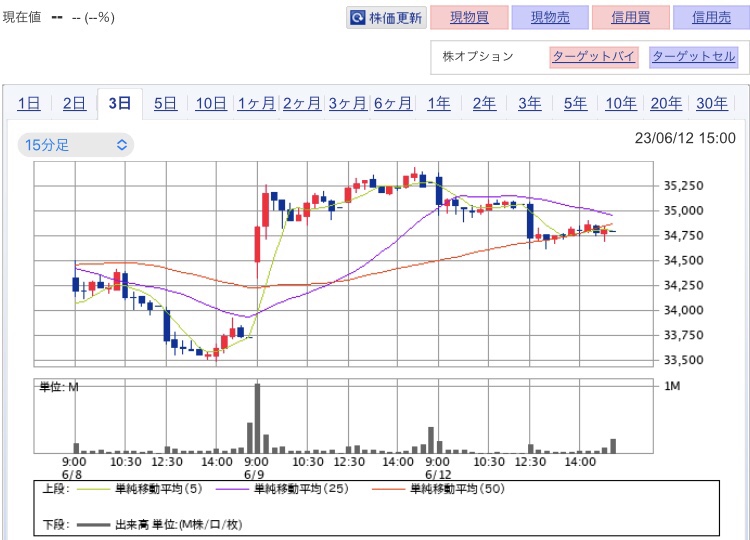
Task: Switch to the 10年 chart tab
Action: click(621, 103)
